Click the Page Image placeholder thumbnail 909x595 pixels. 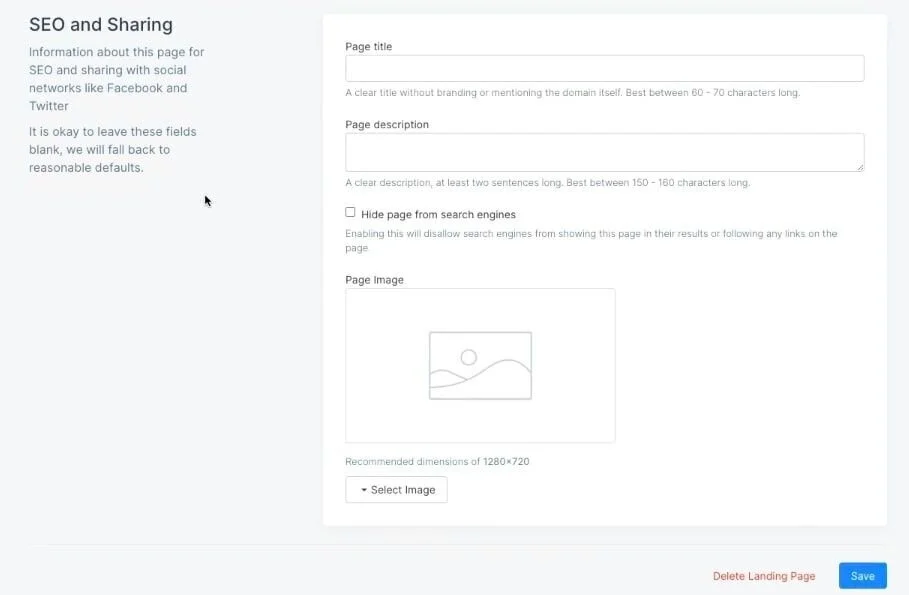(480, 366)
